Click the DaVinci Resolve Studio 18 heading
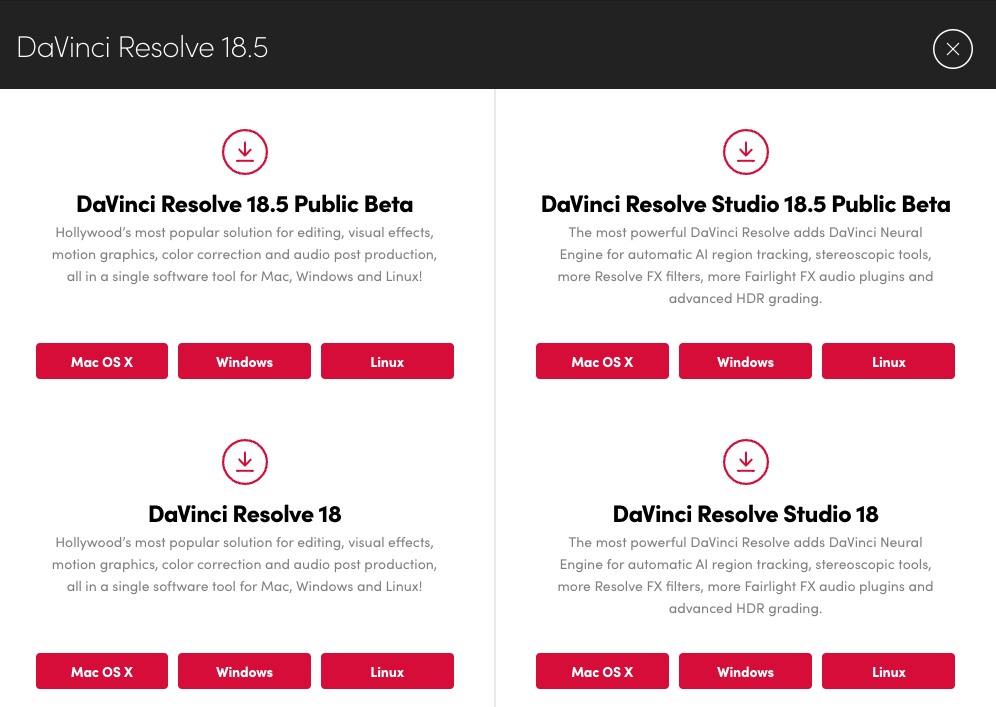This screenshot has width=996, height=707. (745, 514)
